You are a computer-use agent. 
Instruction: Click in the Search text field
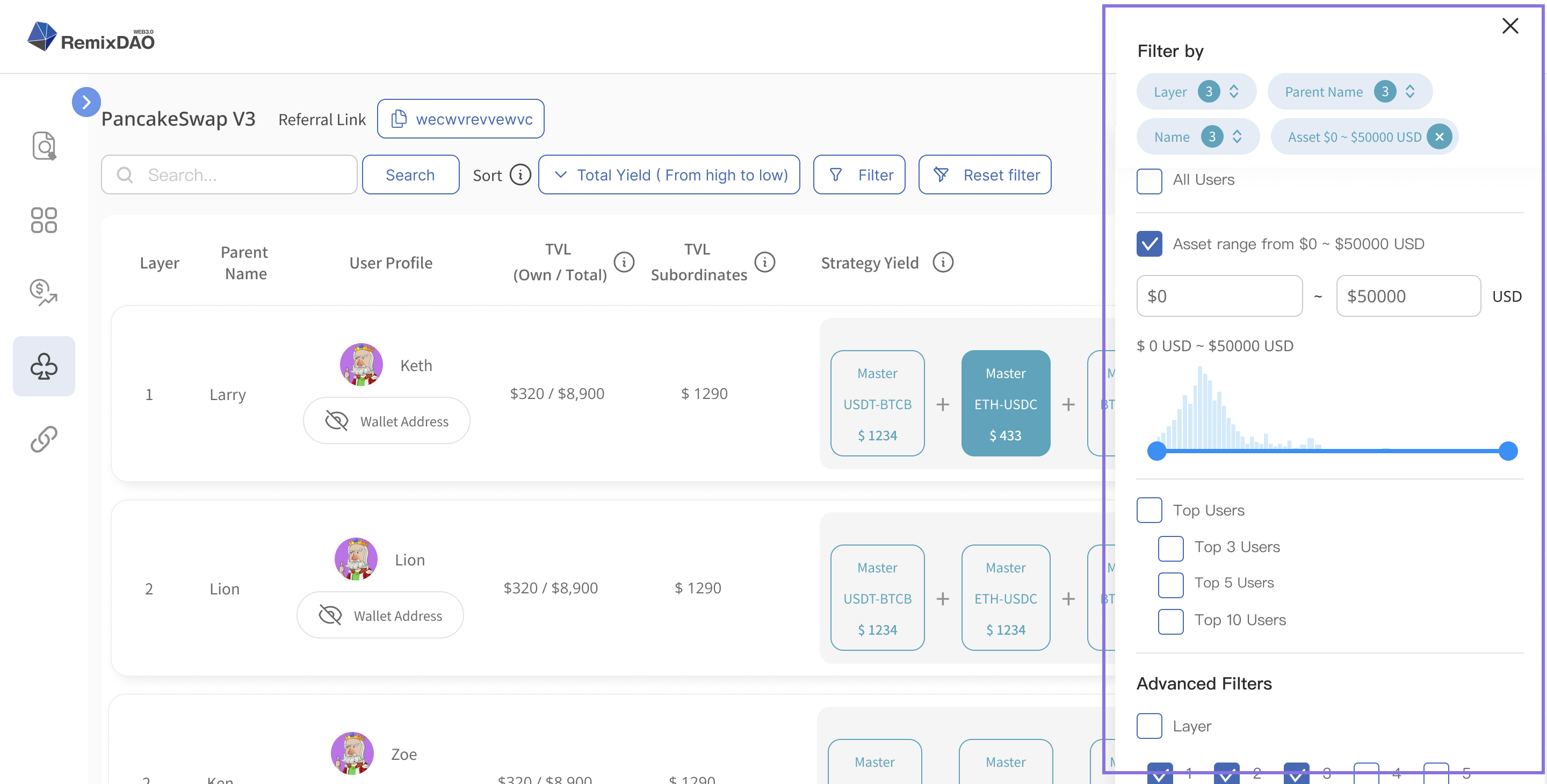pyautogui.click(x=229, y=175)
